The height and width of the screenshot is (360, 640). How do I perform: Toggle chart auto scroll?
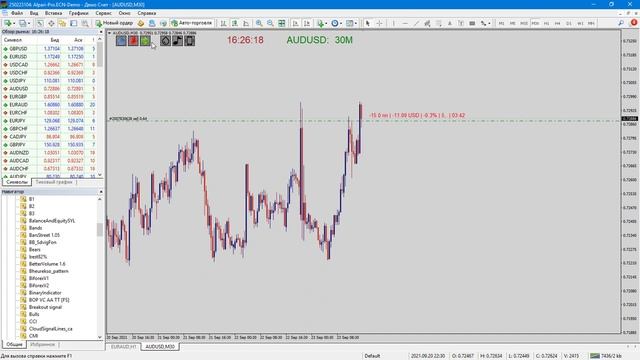pos(296,23)
